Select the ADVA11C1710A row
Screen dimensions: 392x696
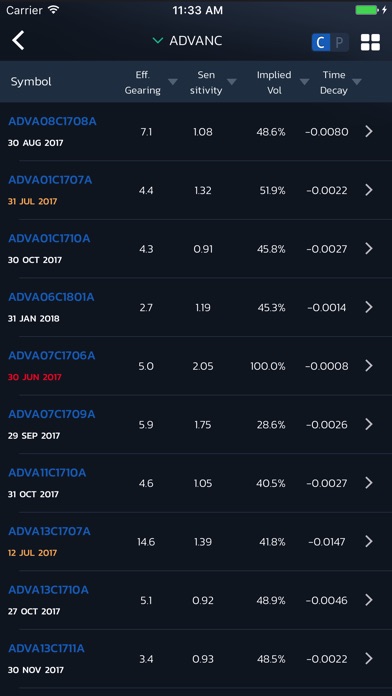[196, 483]
